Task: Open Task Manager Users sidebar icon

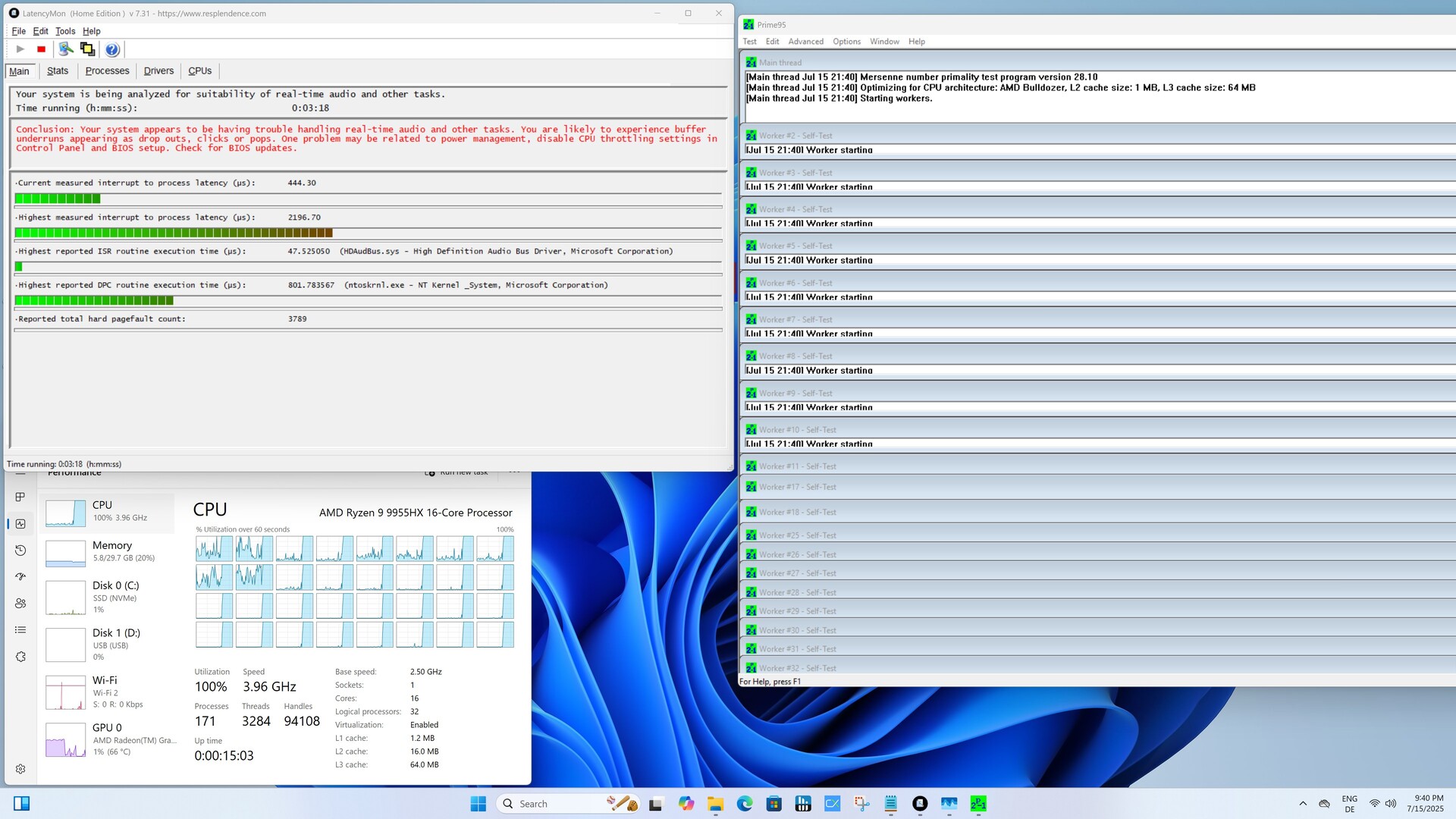Action: pos(20,604)
